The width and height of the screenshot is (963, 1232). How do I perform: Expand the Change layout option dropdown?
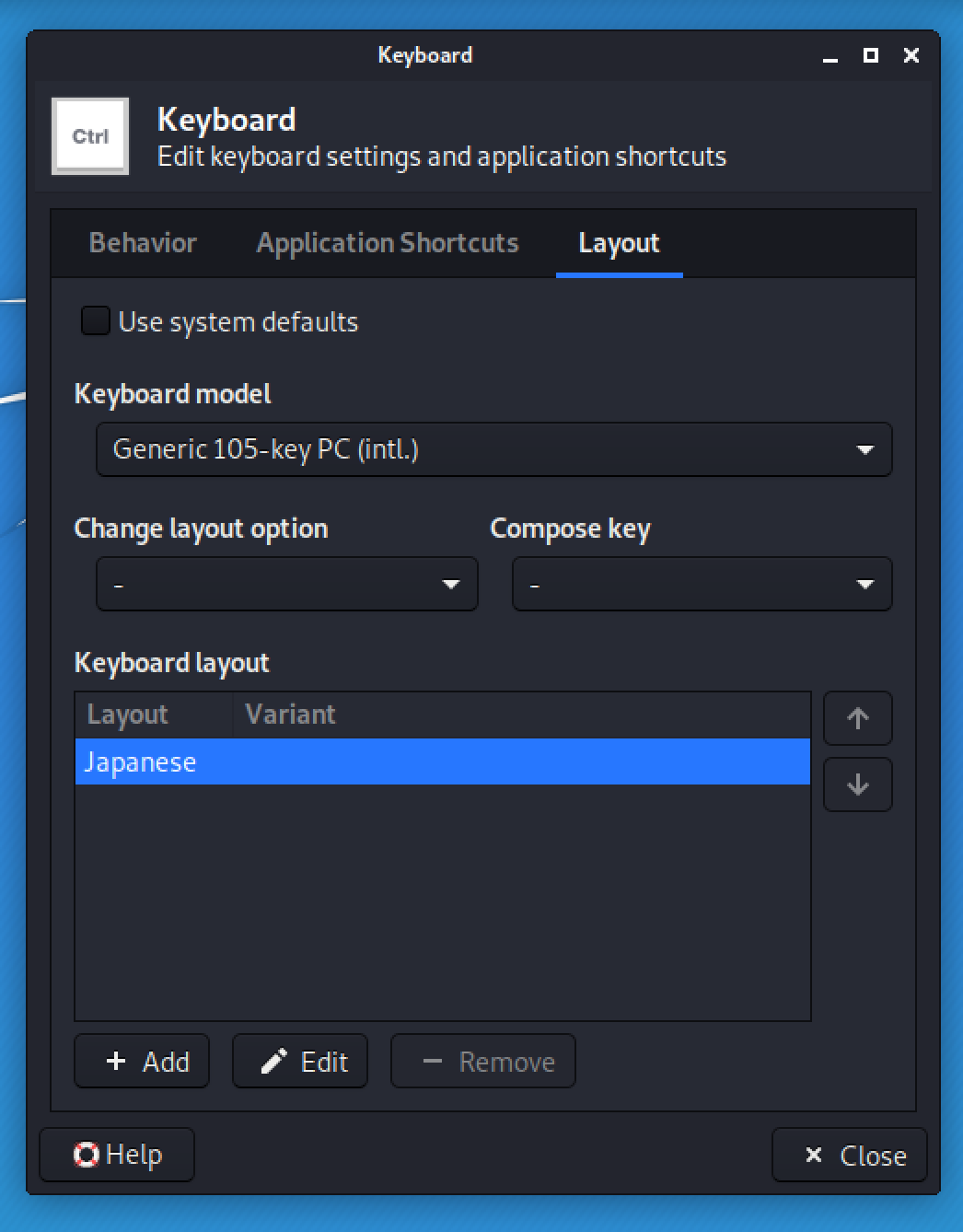click(286, 584)
